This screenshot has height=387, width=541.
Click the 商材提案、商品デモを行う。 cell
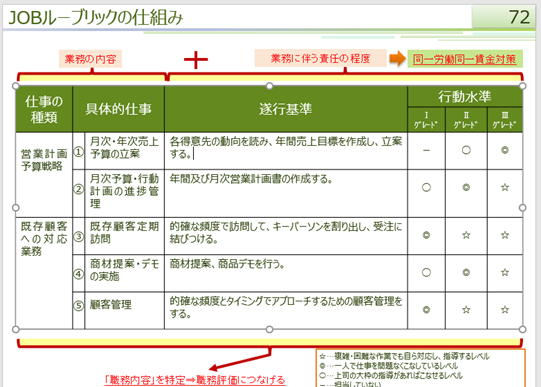click(x=286, y=273)
